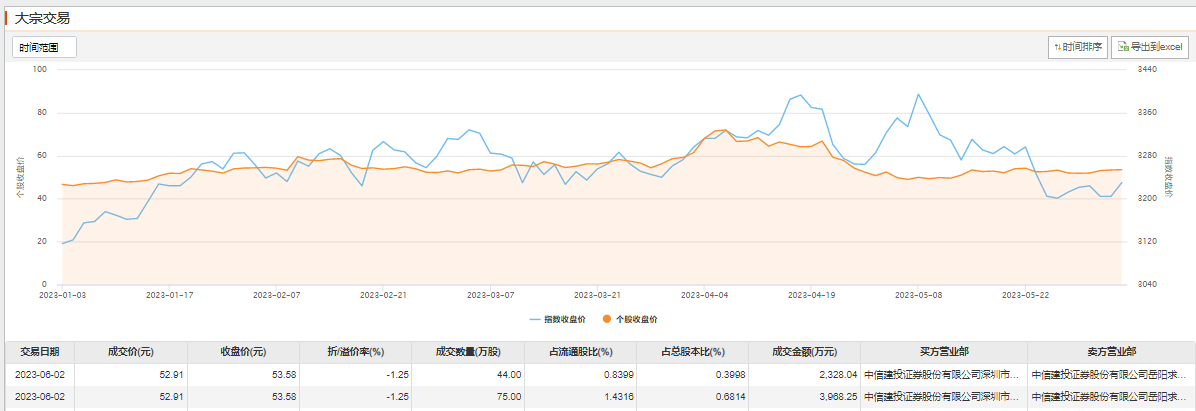Viewport: 1196px width, 411px height.
Task: Click the 大宗交易 section title
Action: (42, 18)
